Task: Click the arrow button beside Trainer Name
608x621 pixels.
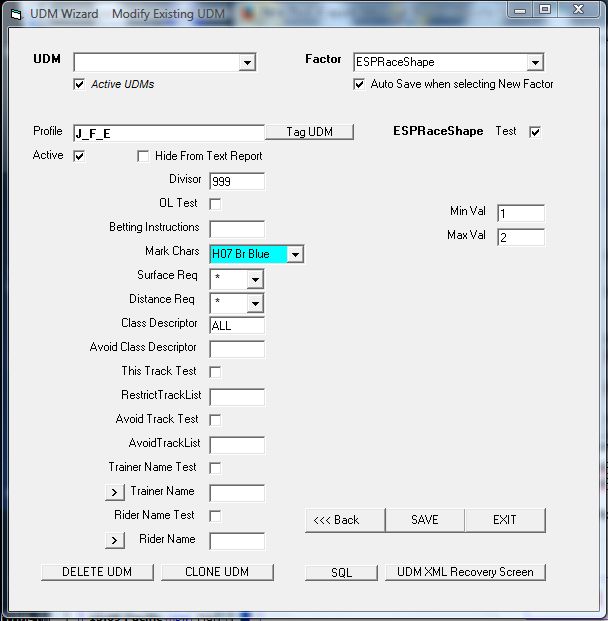Action: [x=115, y=492]
